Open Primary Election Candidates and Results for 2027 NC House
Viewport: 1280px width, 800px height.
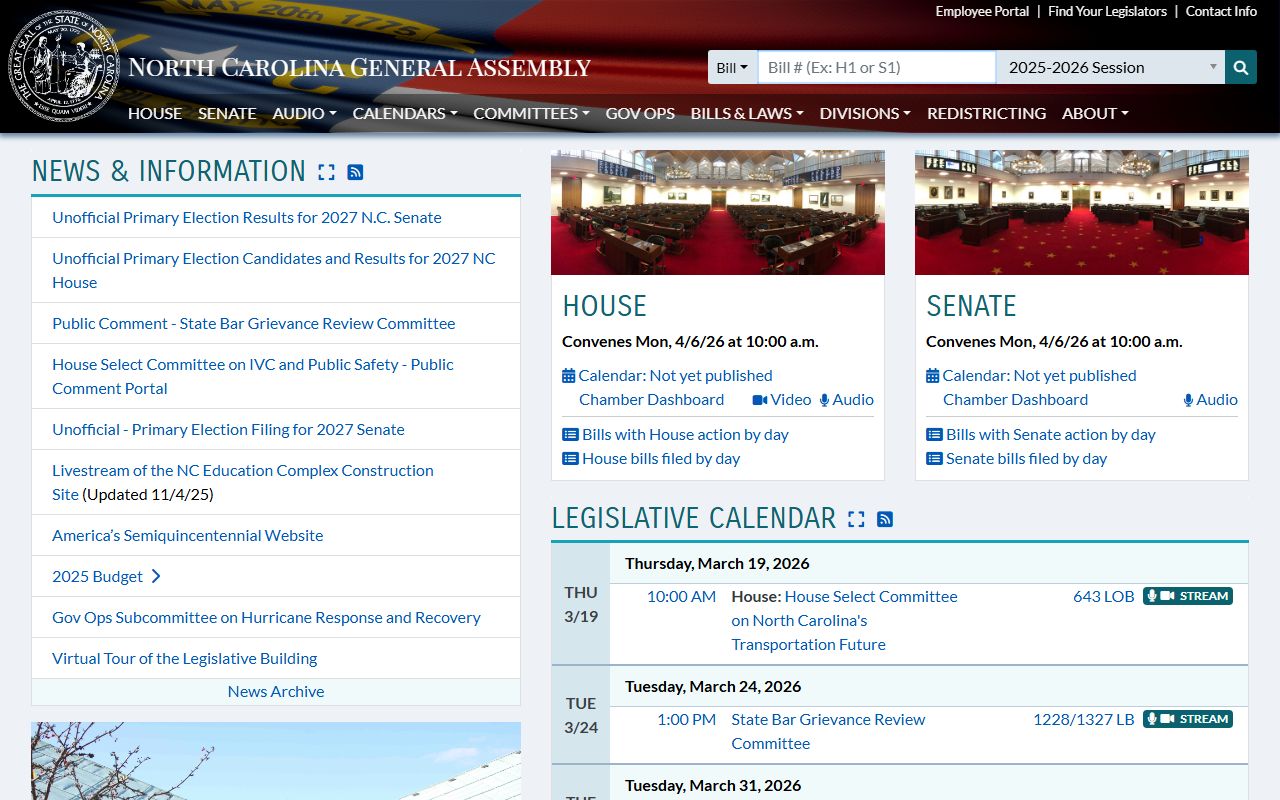274,270
